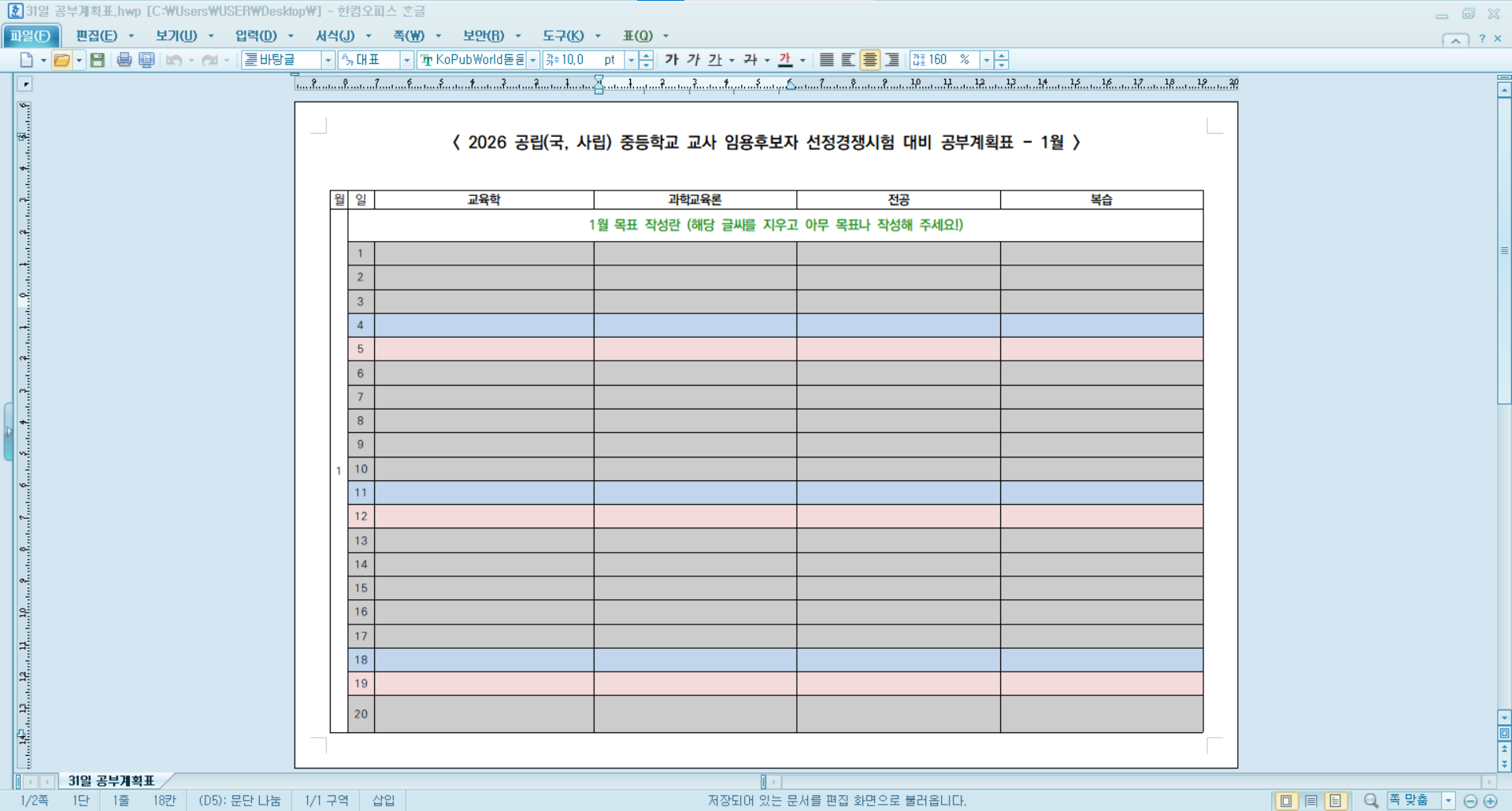The image size is (1512, 811).
Task: Open the 서식(J) menu
Action: point(335,35)
